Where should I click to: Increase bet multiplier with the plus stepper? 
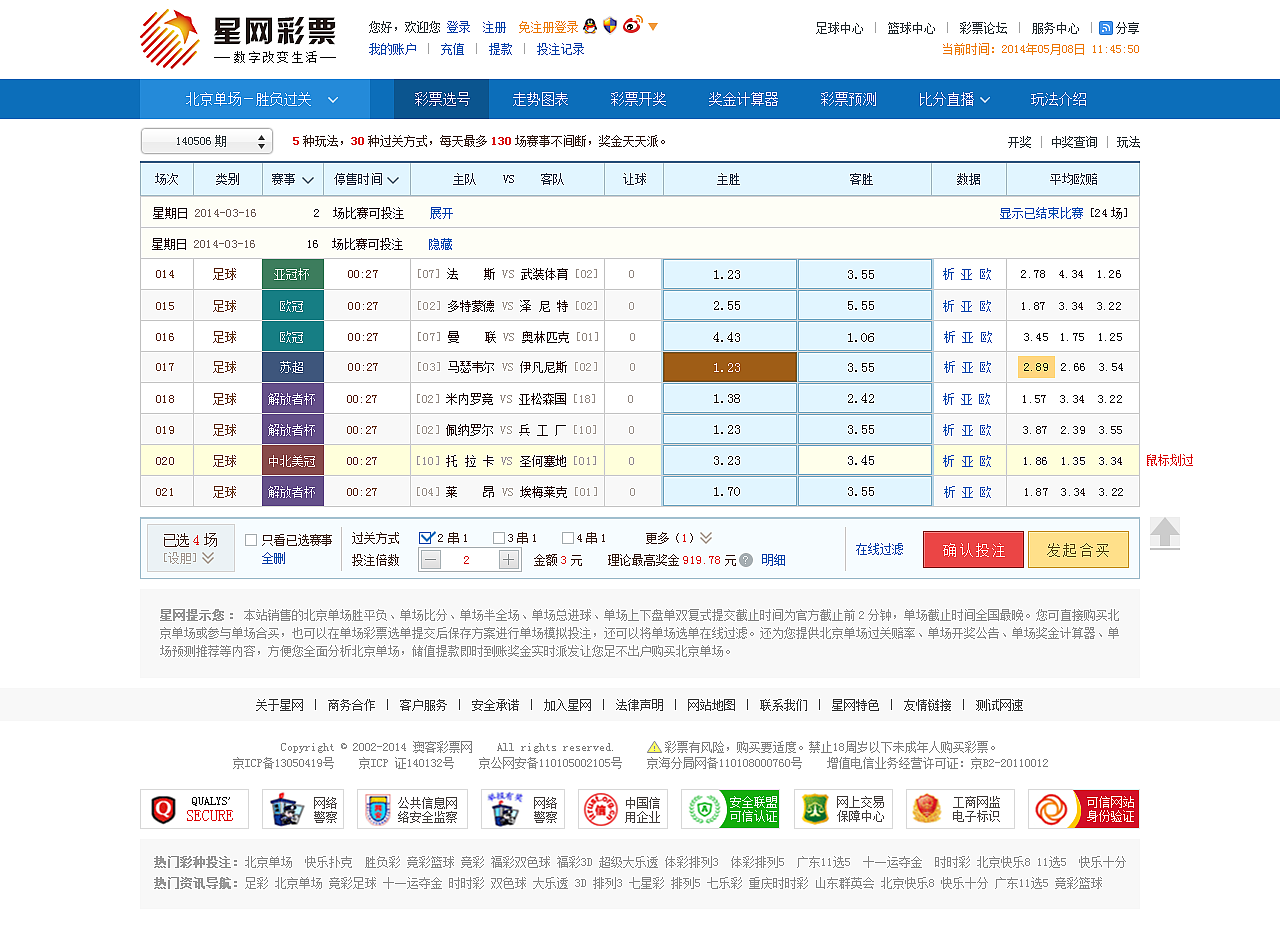click(x=509, y=559)
